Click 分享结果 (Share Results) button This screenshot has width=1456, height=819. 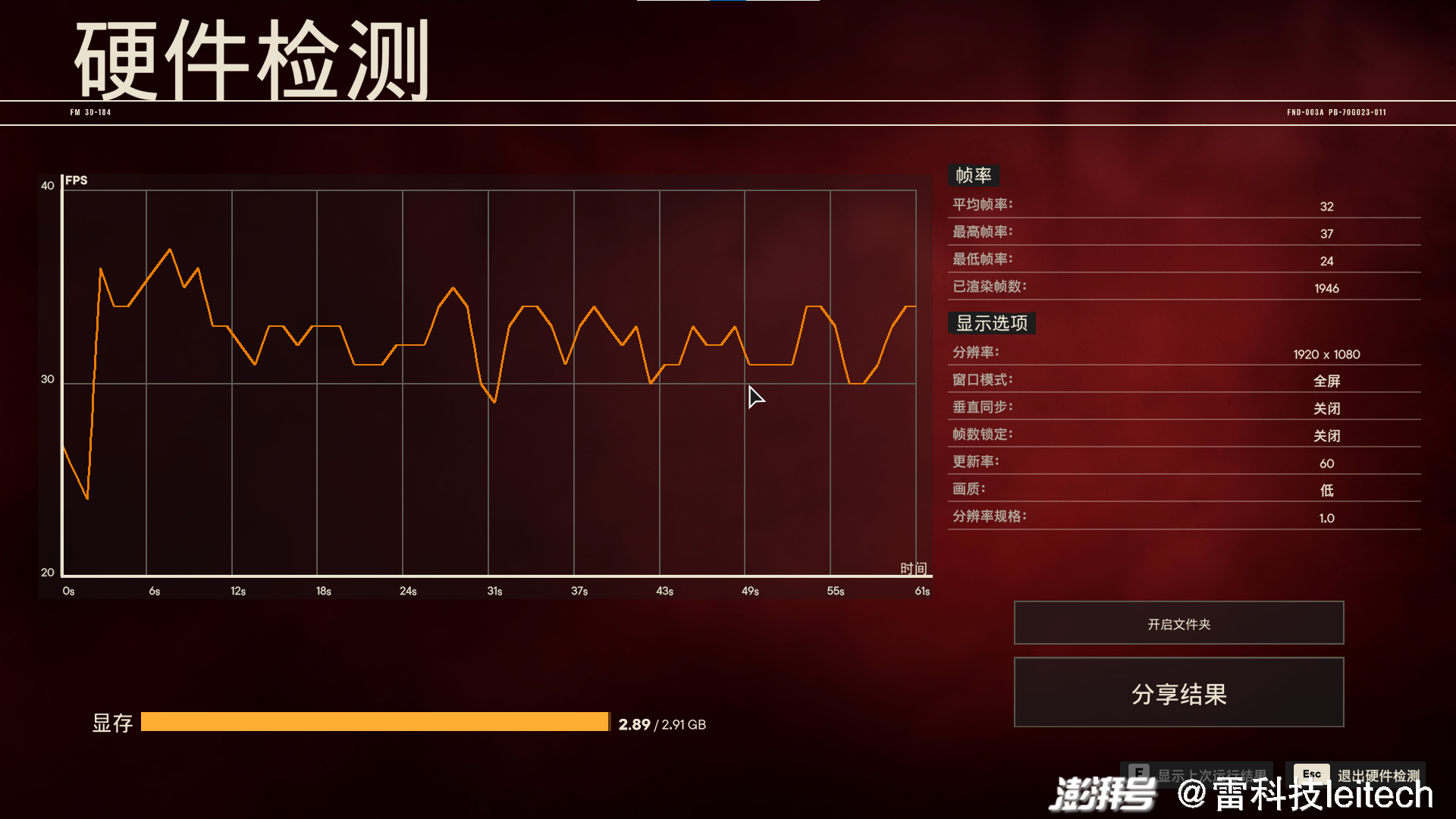(x=1179, y=692)
